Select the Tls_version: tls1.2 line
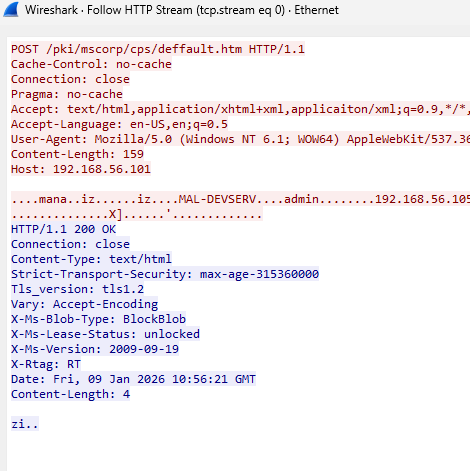Screen dimensions: 470x471 [x=77, y=289]
